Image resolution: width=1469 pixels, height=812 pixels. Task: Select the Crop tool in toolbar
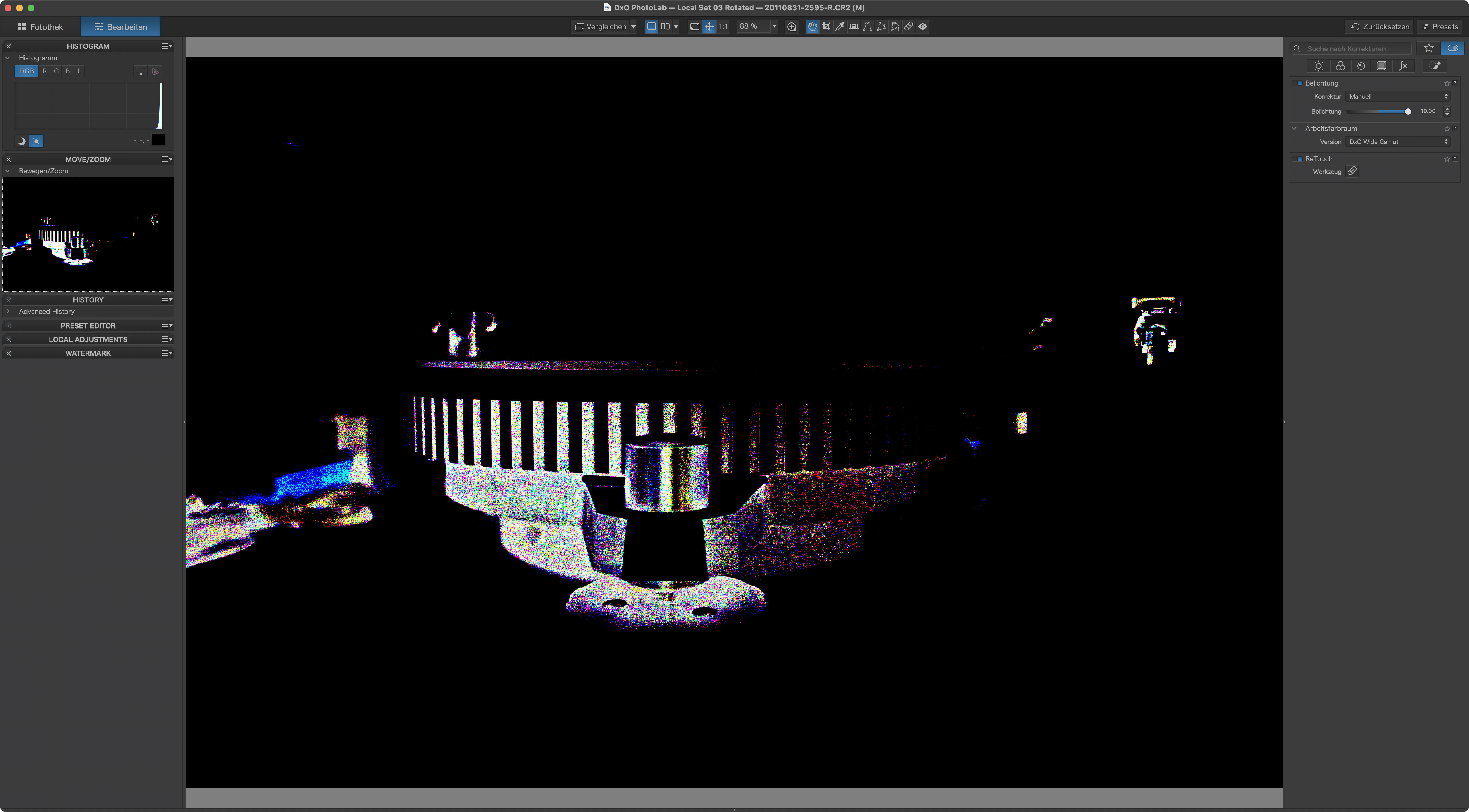point(826,26)
